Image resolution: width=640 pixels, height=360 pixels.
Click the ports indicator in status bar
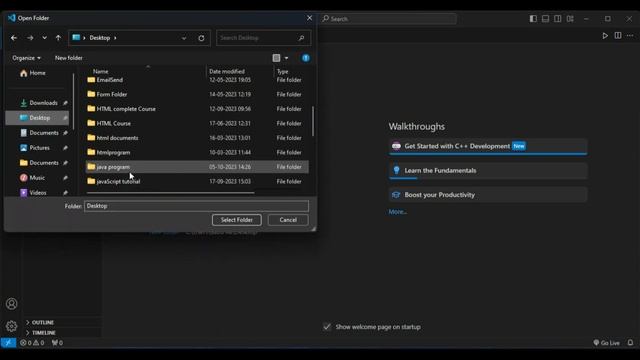click(57, 343)
